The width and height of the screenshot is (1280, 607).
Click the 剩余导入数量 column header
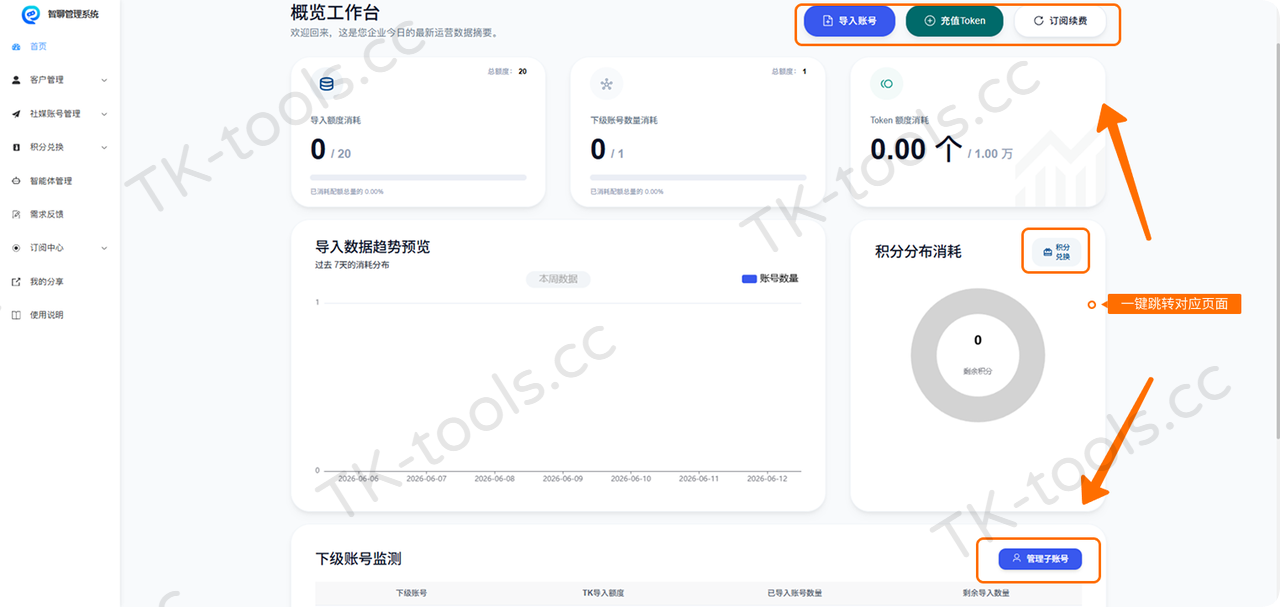click(x=986, y=593)
